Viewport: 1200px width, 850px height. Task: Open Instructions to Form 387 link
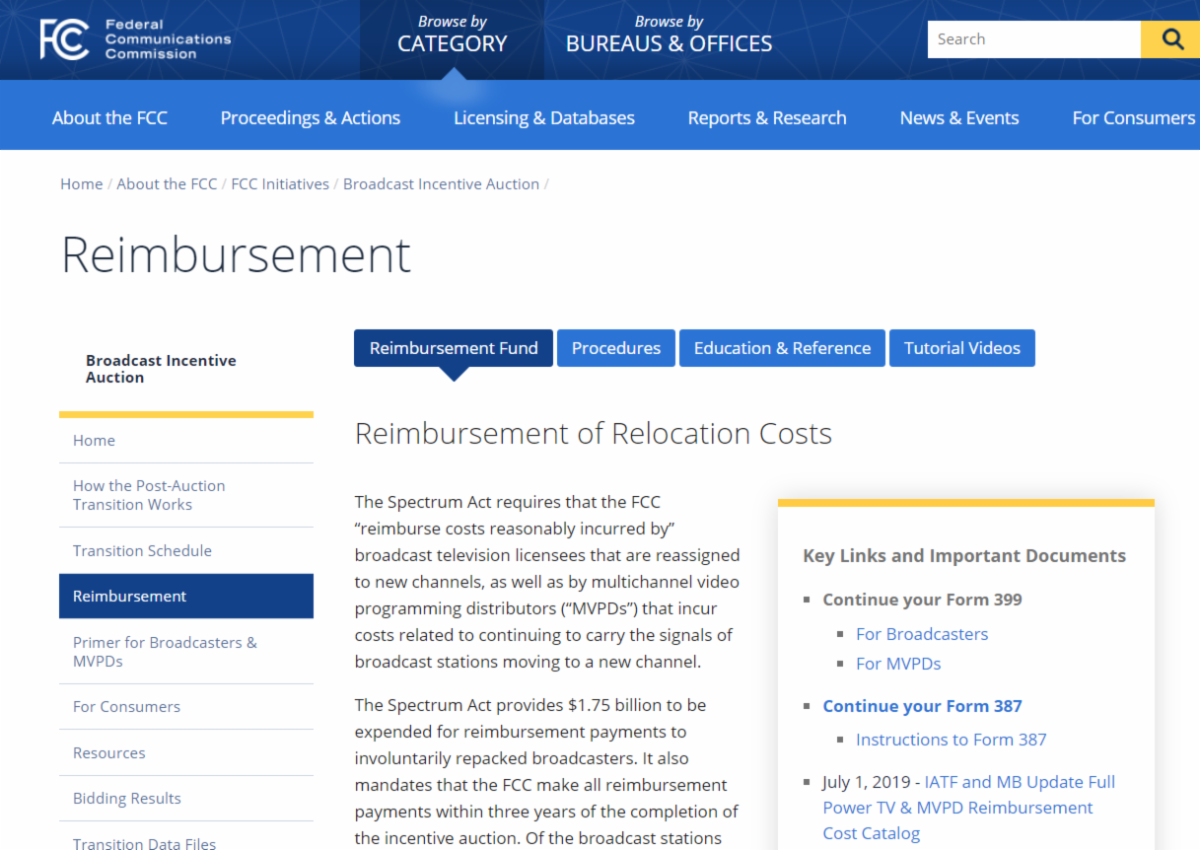[950, 740]
